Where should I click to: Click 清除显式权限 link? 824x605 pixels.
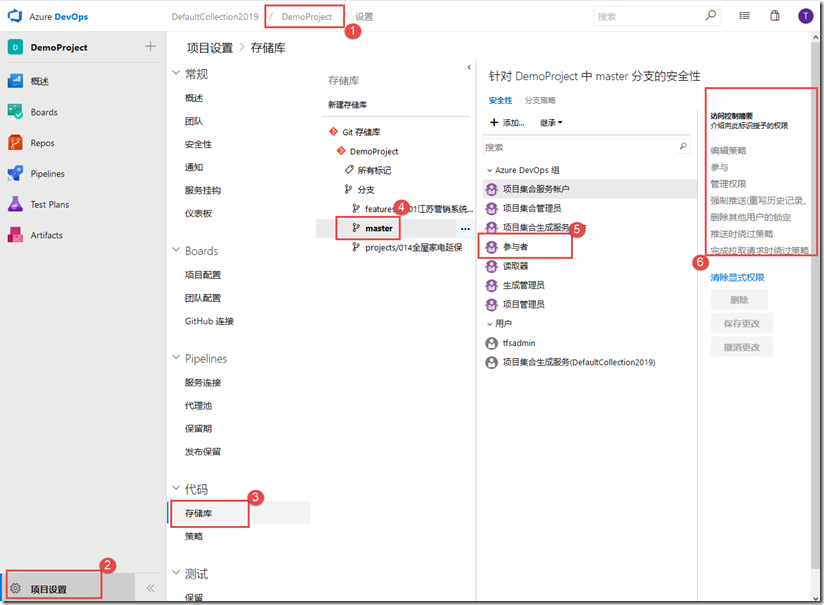737,278
